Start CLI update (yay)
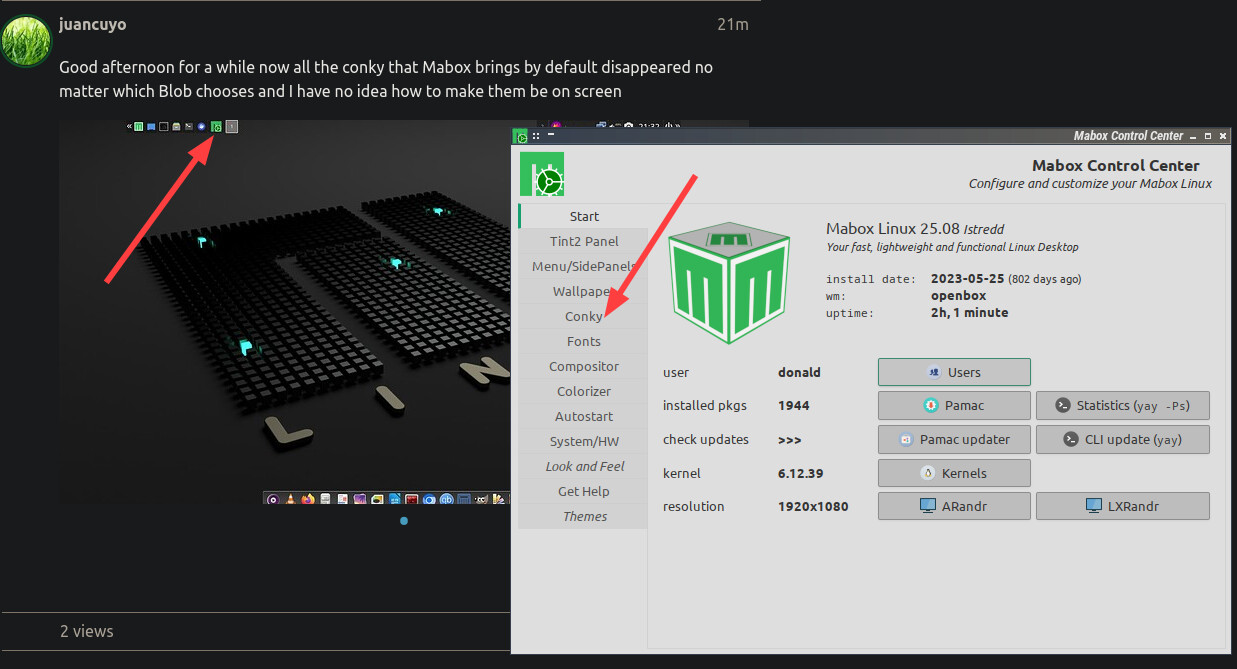 [x=1122, y=439]
